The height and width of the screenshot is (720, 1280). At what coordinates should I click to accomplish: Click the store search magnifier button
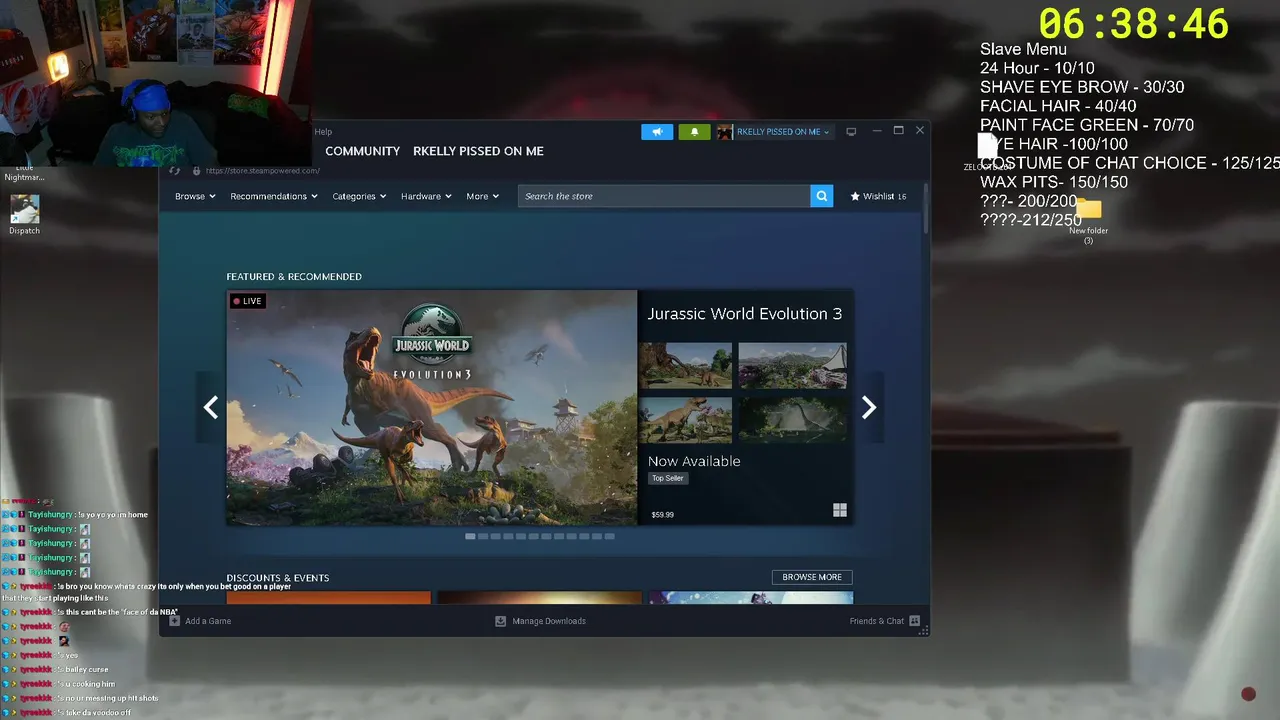[822, 196]
